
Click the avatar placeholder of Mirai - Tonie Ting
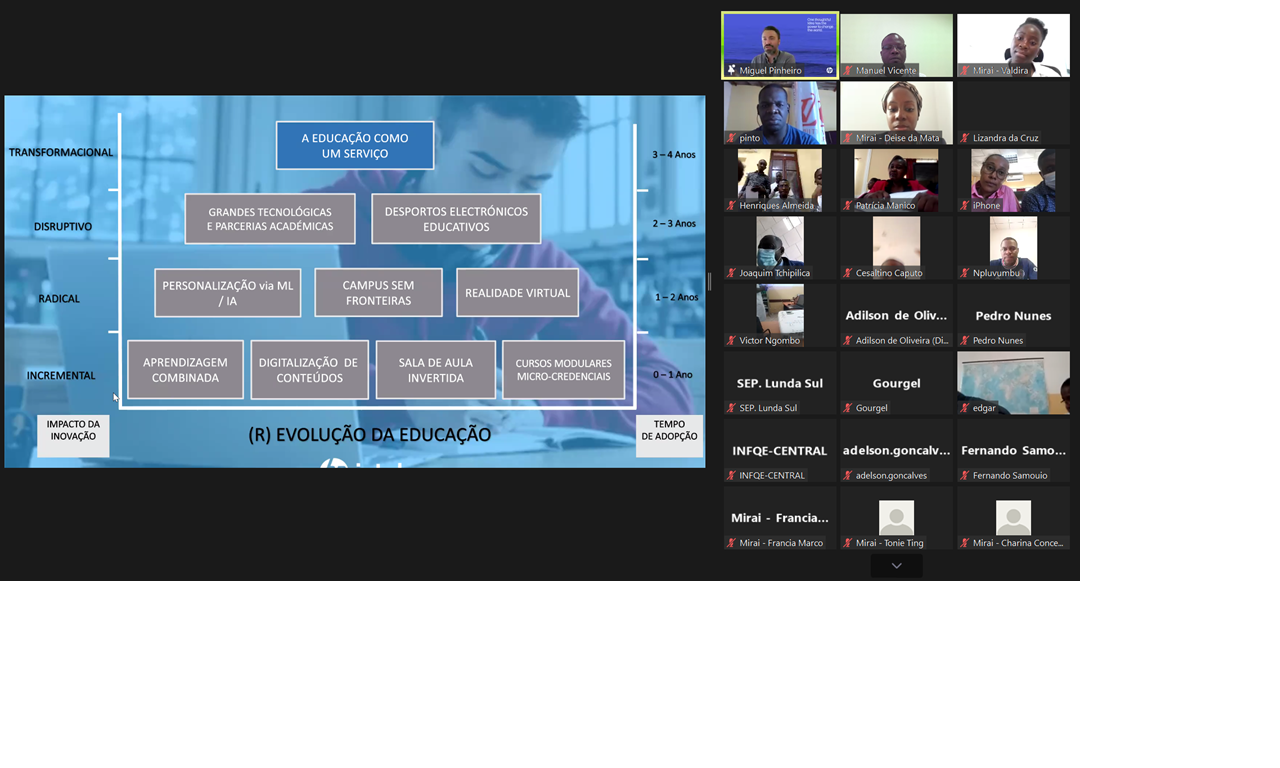896,518
